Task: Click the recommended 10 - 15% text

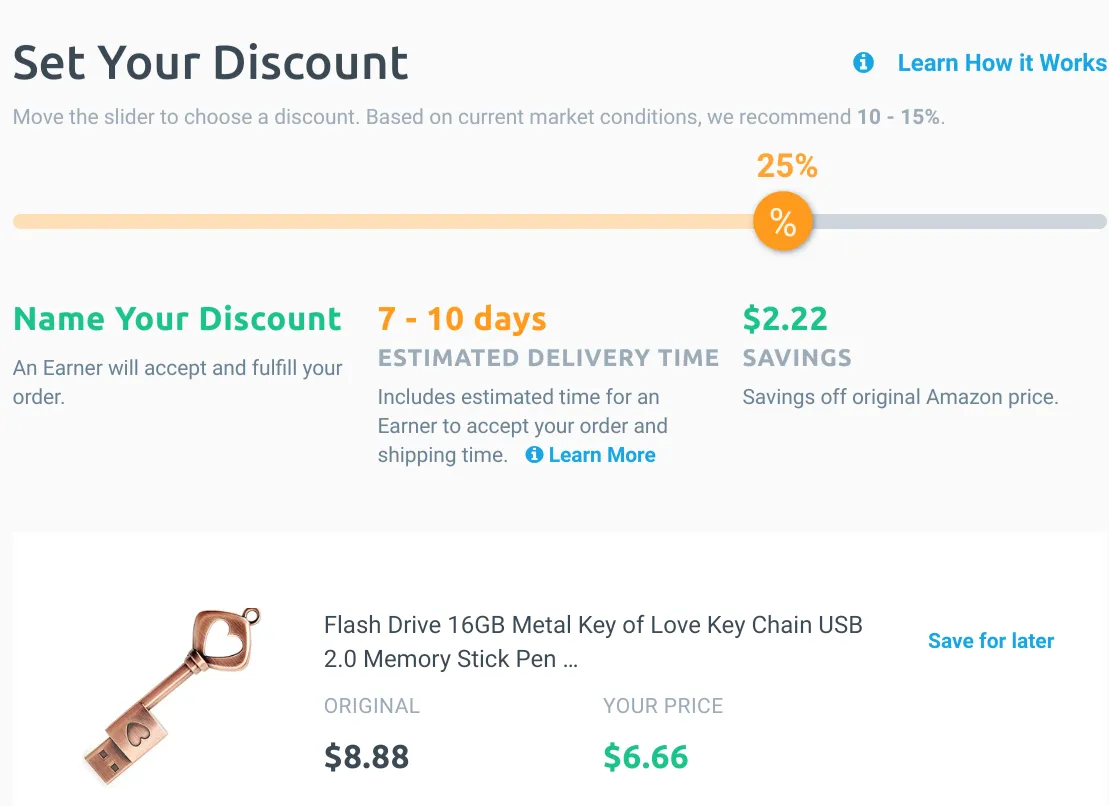Action: pyautogui.click(x=899, y=117)
